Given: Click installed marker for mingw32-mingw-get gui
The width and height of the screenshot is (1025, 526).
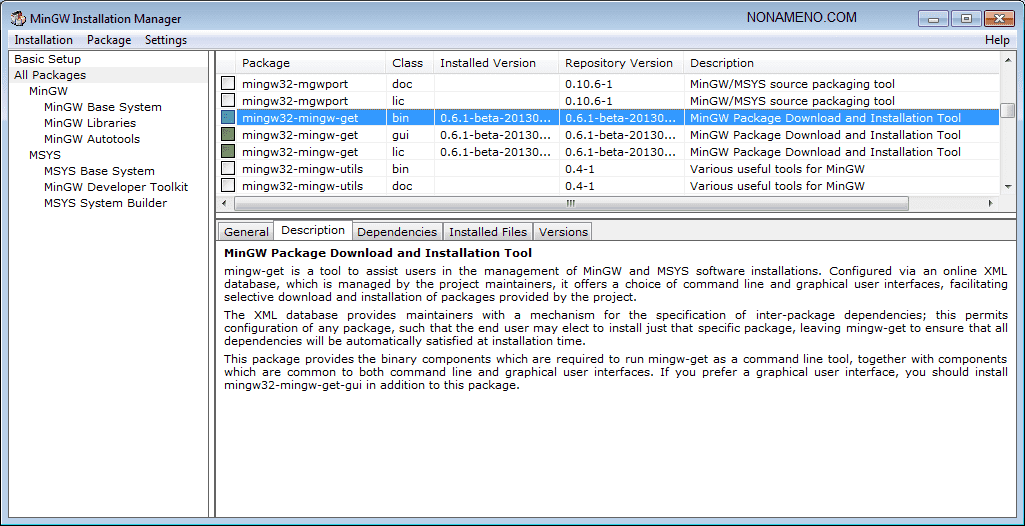Looking at the screenshot, I should (x=228, y=135).
